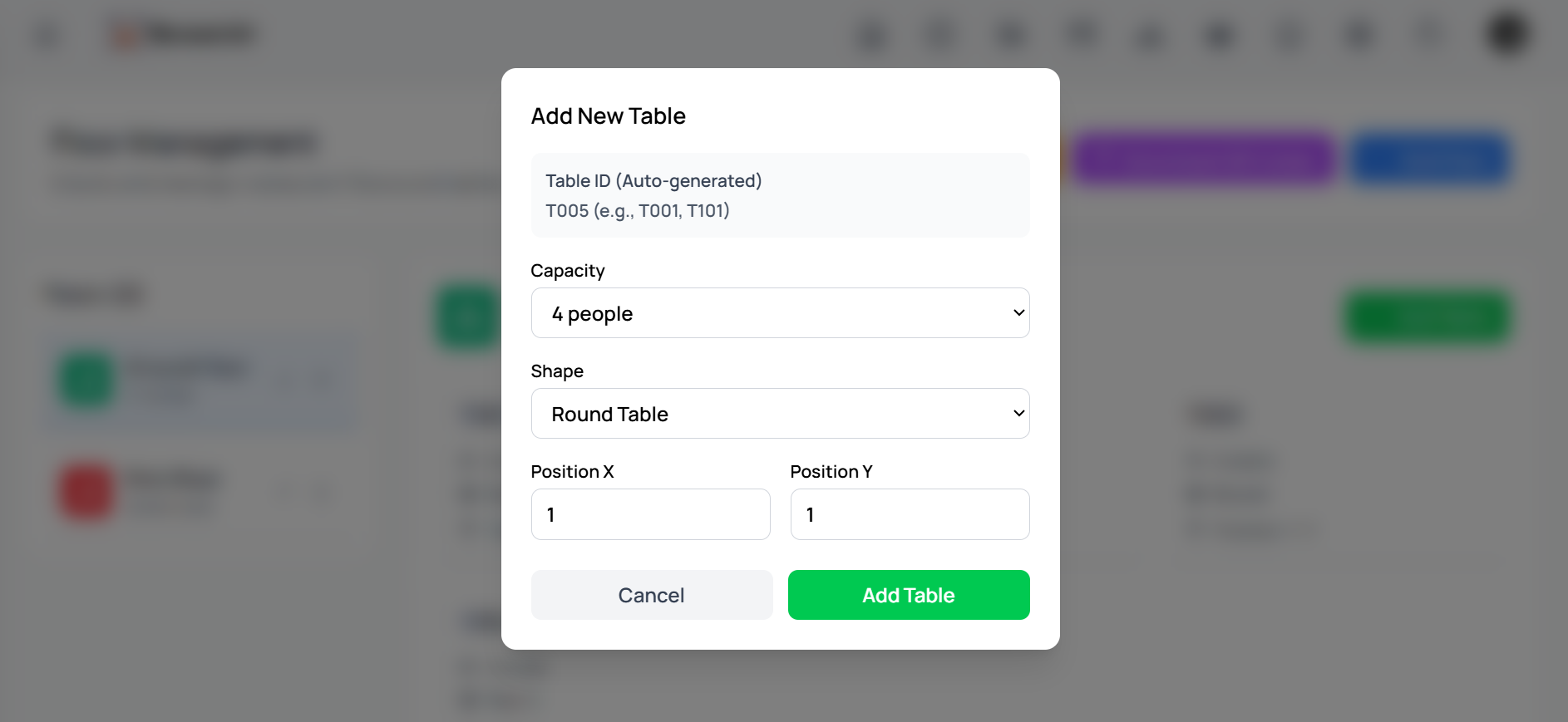Open the Capacity dropdown
The width and height of the screenshot is (1568, 722).
[780, 312]
